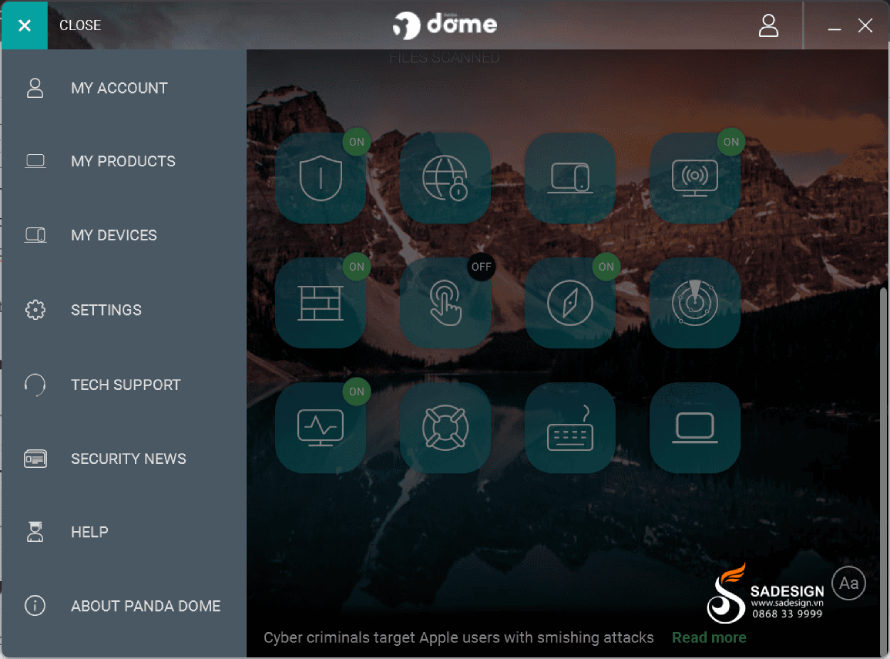The width and height of the screenshot is (890, 659).
Task: Open the Wi-Fi protection monitor tile
Action: [x=695, y=178]
